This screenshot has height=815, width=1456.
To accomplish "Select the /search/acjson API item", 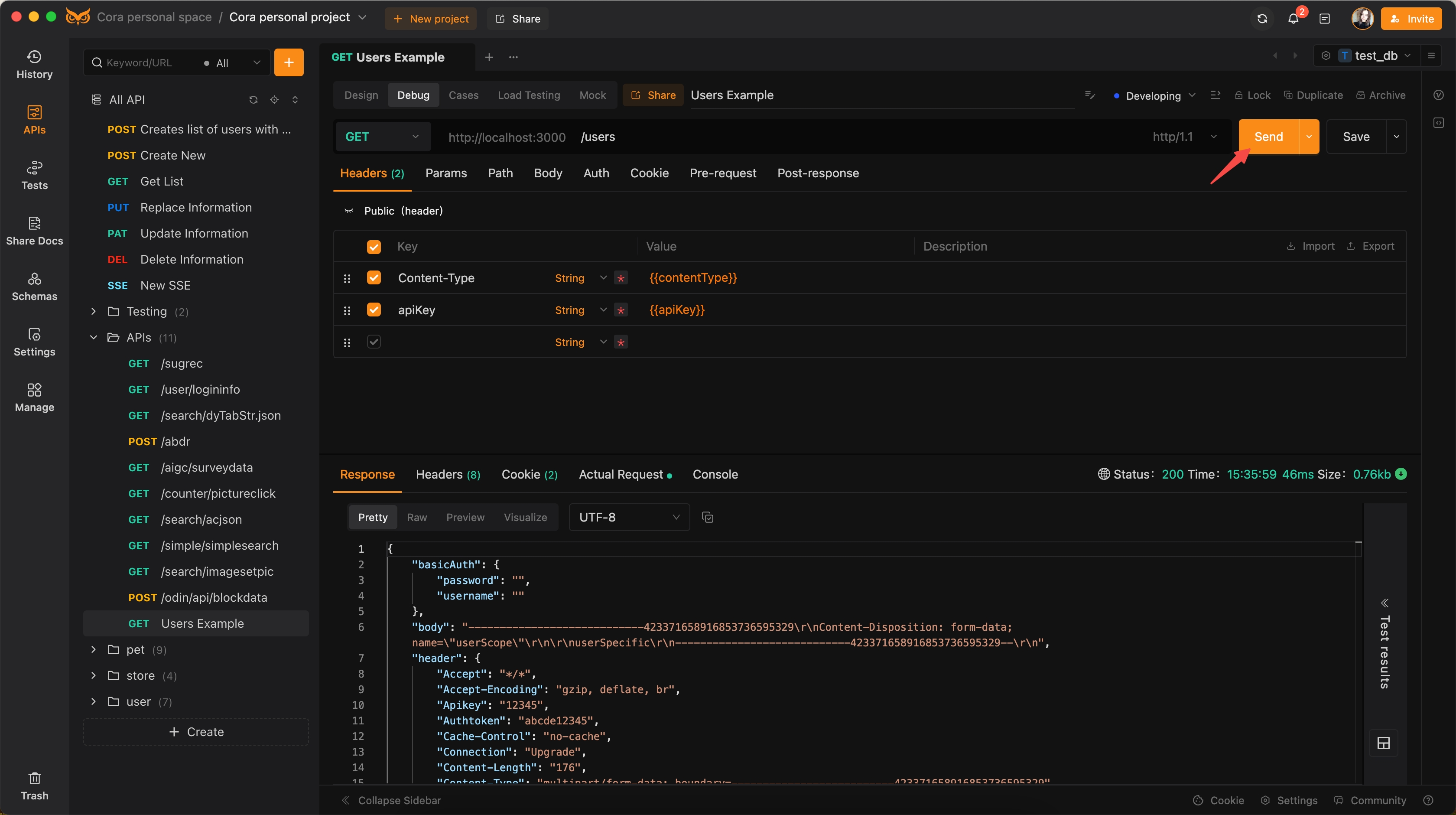I will pos(195,519).
